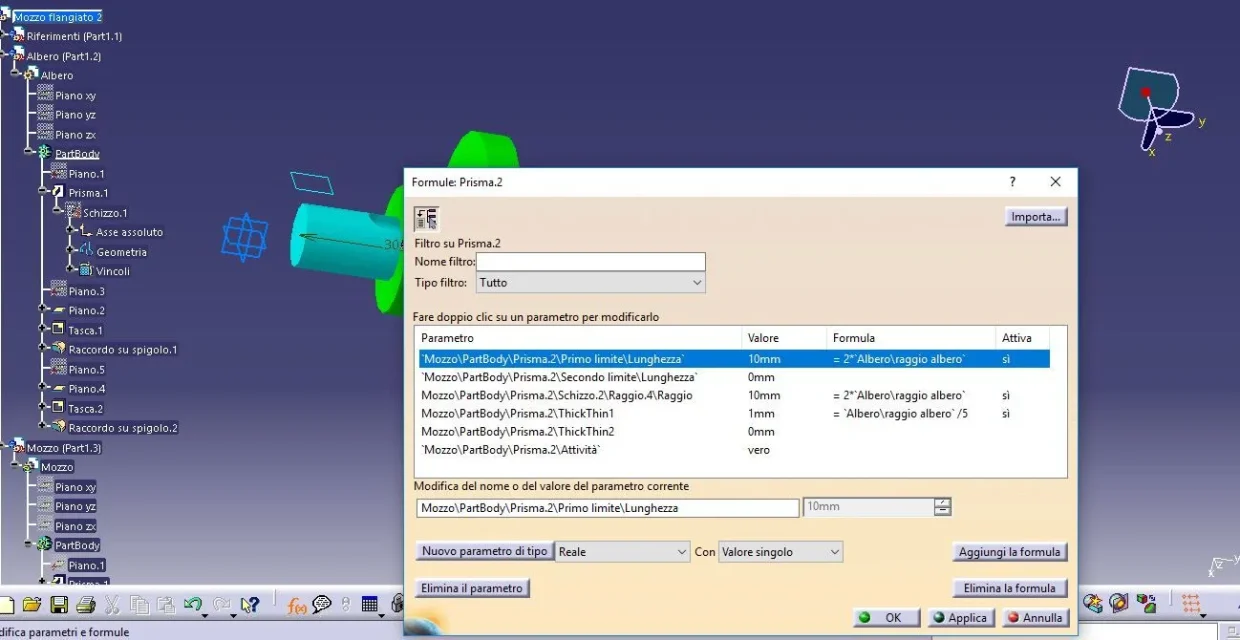1240x640 pixels.
Task: Expand the Geometria node in tree
Action: click(73, 252)
